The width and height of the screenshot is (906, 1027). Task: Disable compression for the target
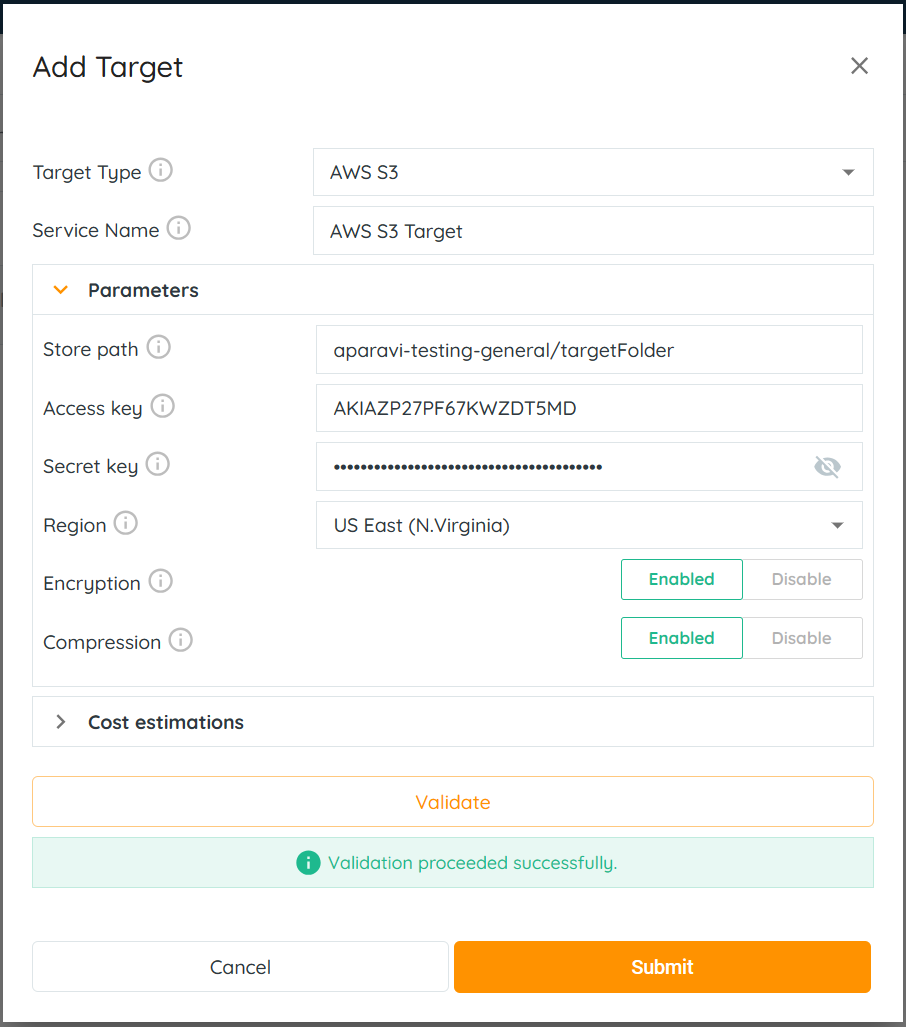tap(802, 638)
